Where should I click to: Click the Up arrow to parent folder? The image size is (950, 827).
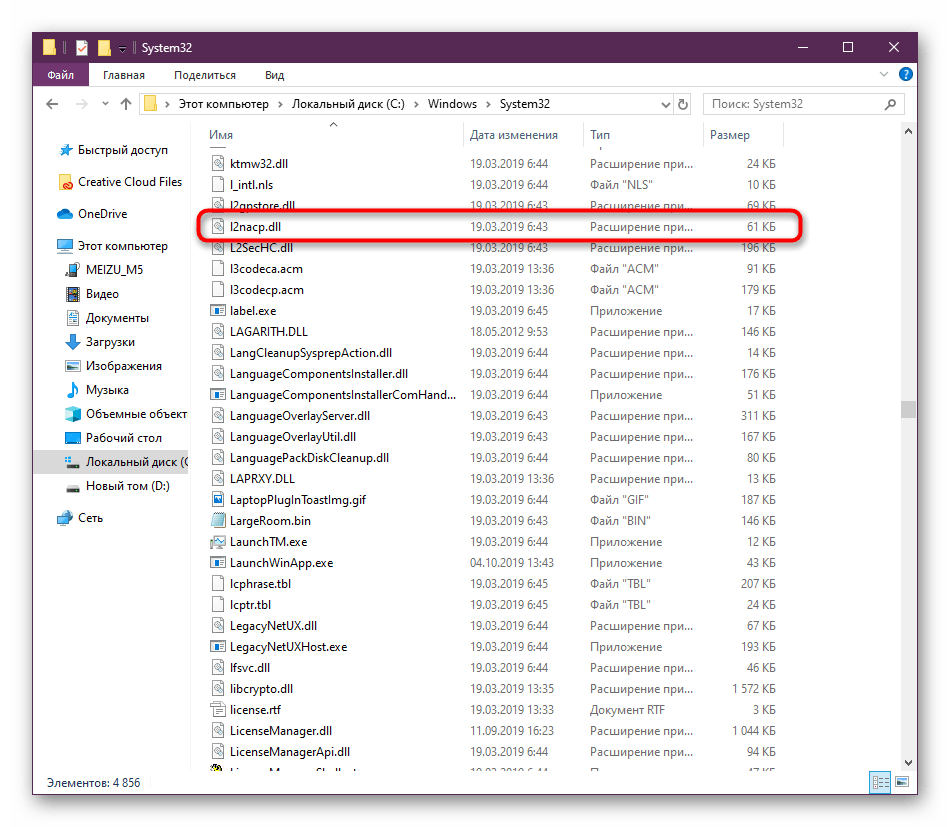point(126,104)
